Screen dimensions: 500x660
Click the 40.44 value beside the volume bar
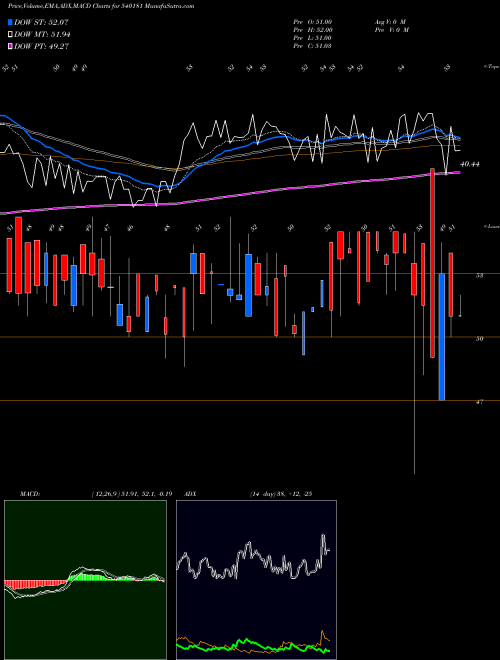click(x=470, y=164)
